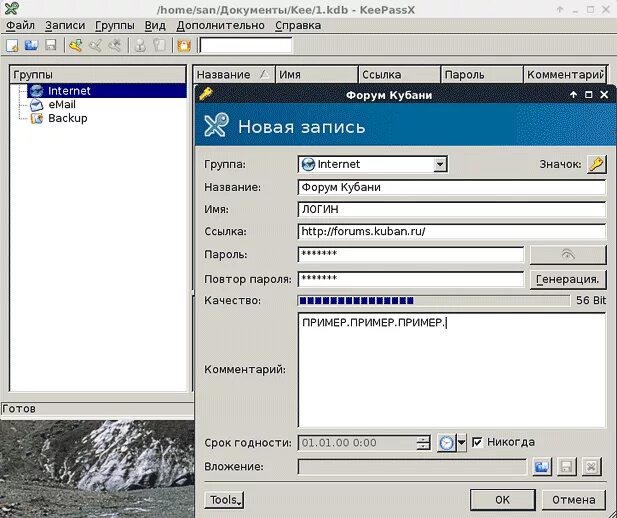
Task: Select the Internet group in tree
Action: point(107,91)
